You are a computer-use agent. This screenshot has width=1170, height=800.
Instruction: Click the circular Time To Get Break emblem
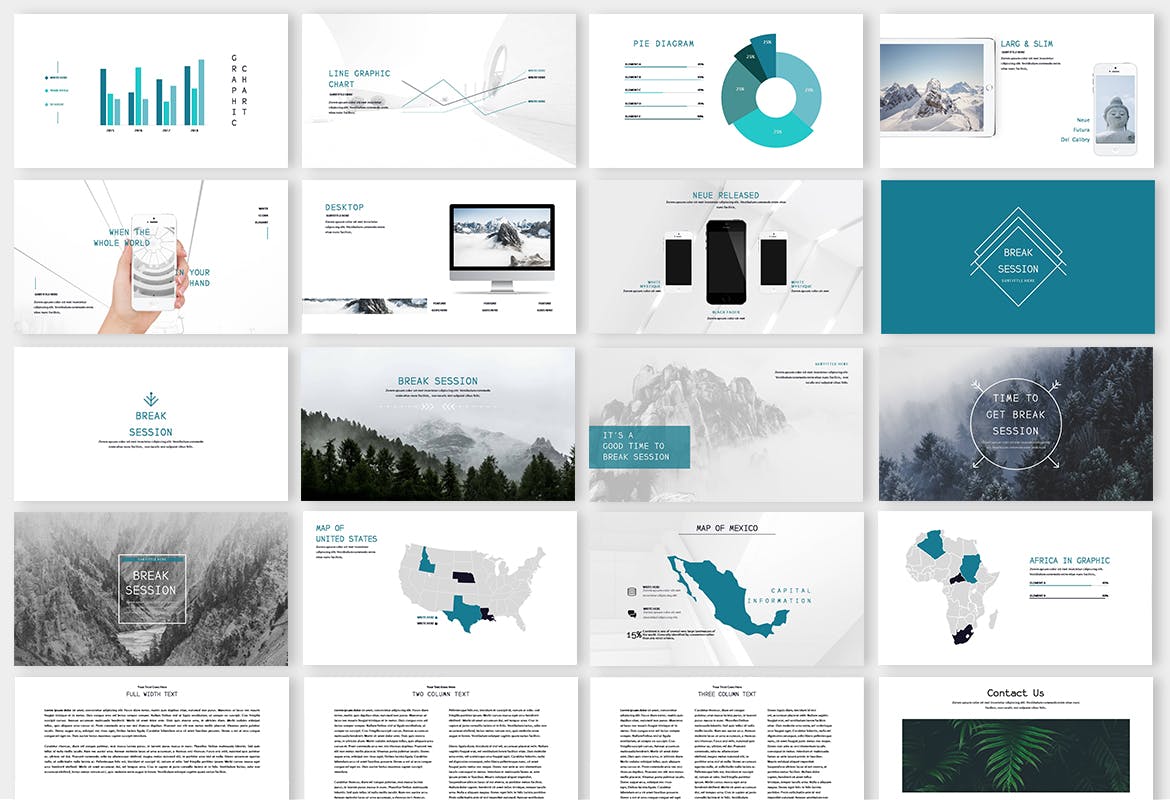click(x=1016, y=425)
